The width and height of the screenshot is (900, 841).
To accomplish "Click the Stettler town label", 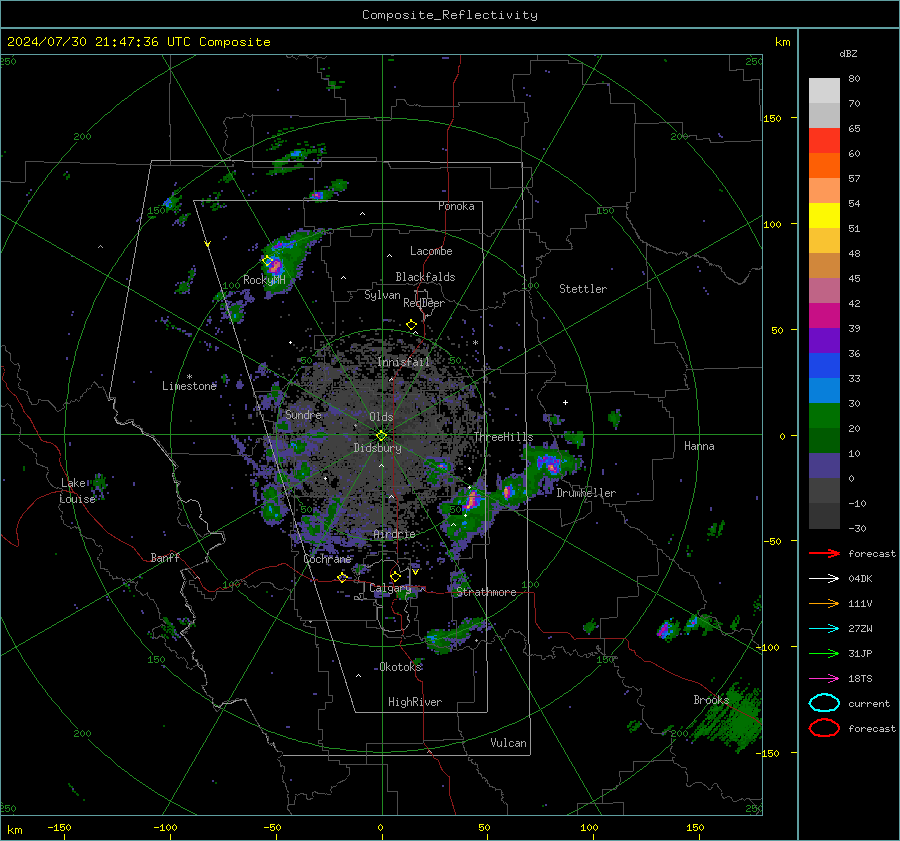I will click(583, 289).
